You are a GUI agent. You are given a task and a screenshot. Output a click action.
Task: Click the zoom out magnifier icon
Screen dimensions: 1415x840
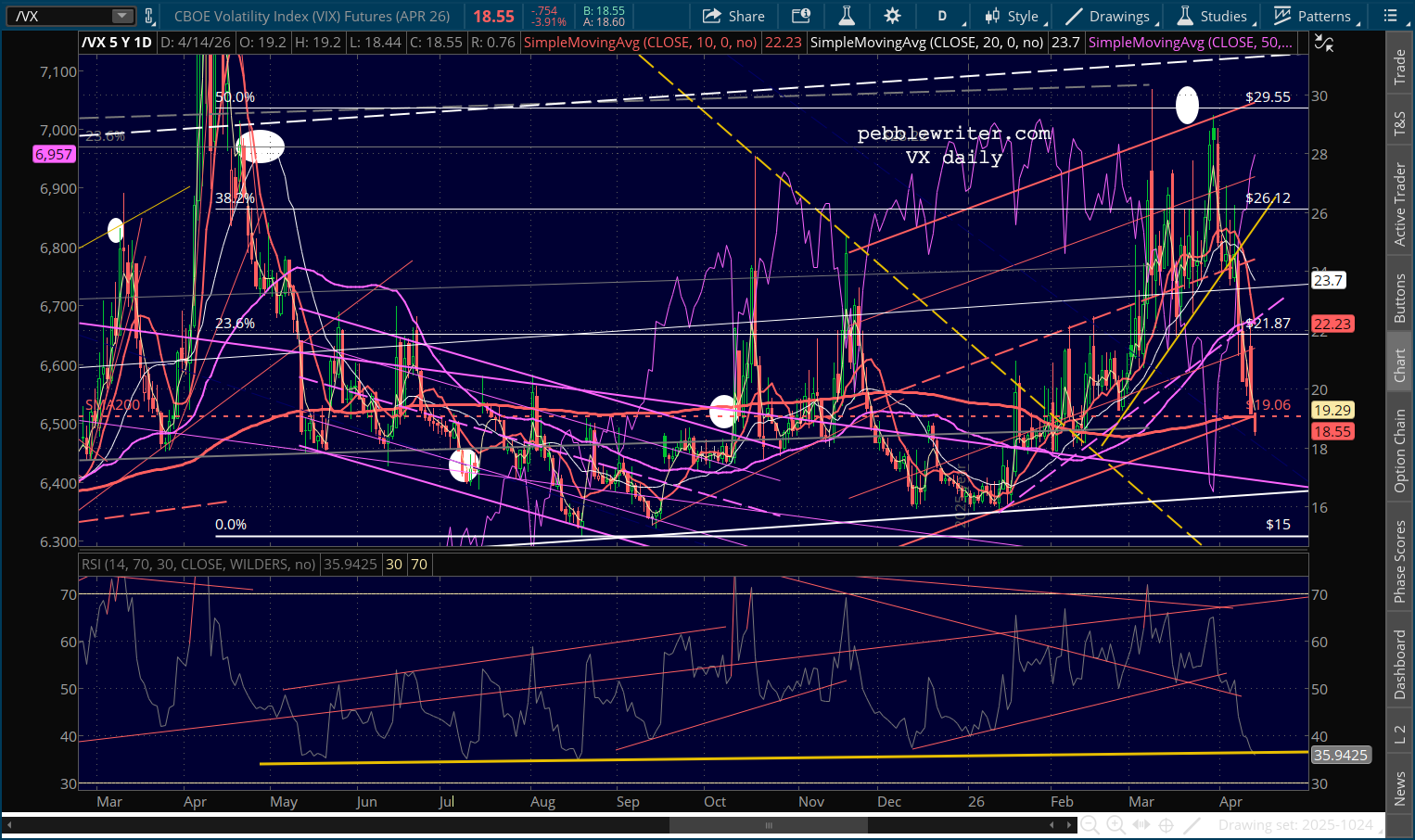point(1090,825)
